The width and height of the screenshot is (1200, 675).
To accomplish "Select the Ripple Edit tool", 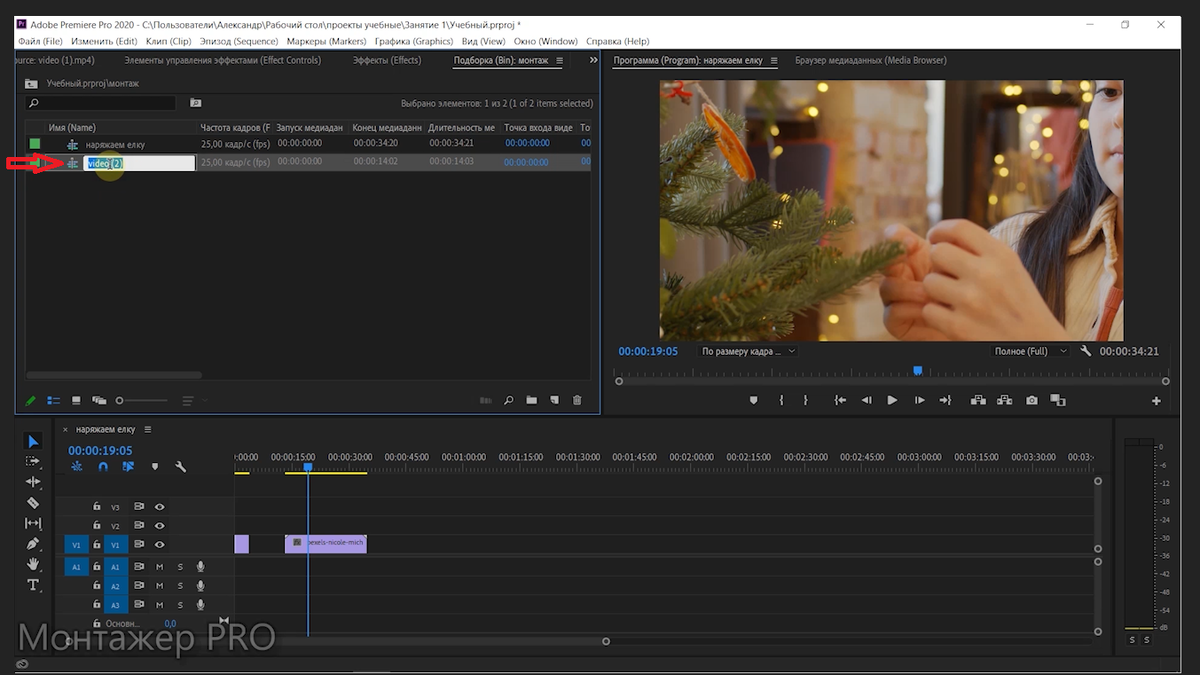I will click(33, 482).
